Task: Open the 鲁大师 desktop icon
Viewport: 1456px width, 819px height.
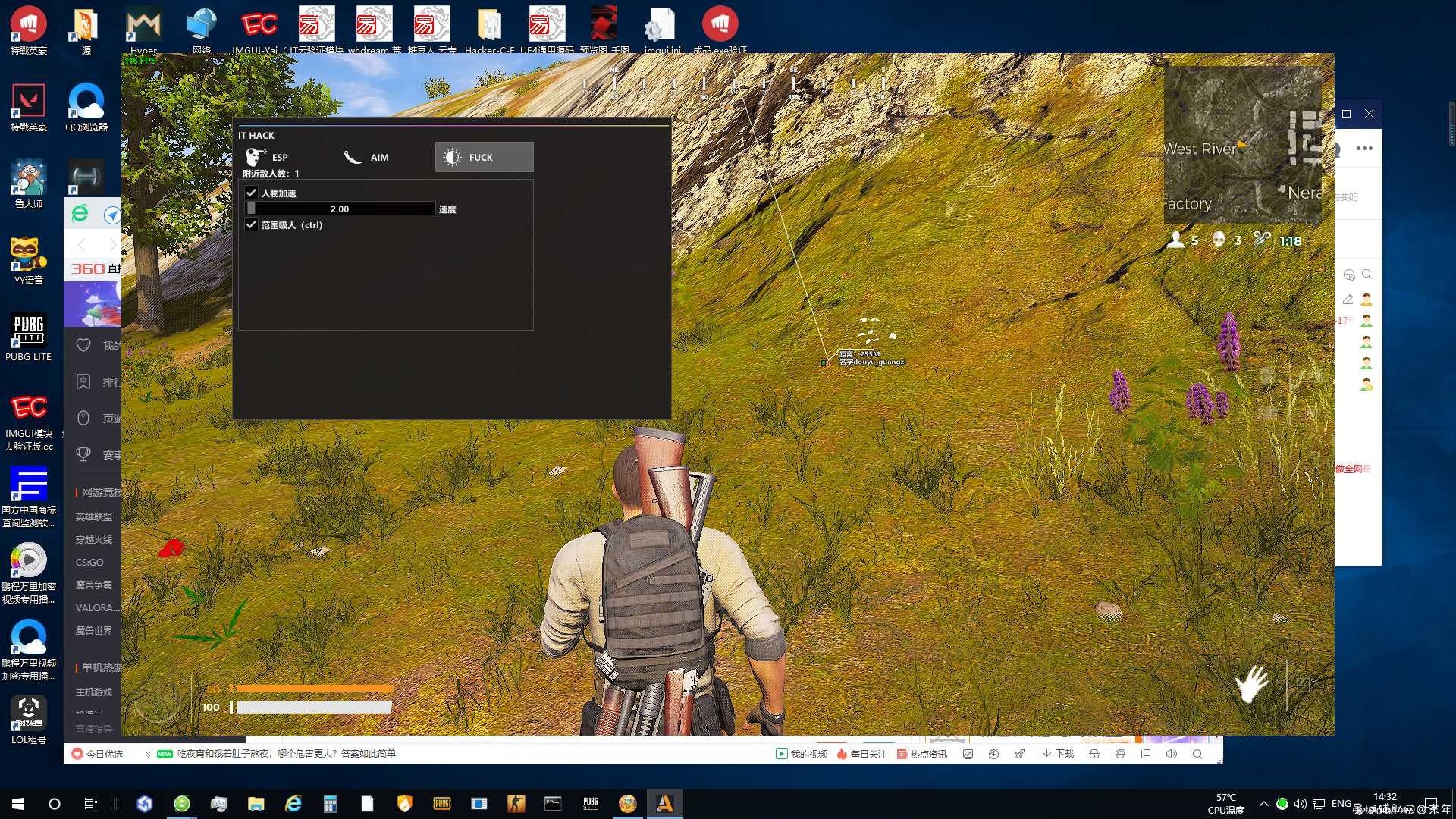Action: 28,184
